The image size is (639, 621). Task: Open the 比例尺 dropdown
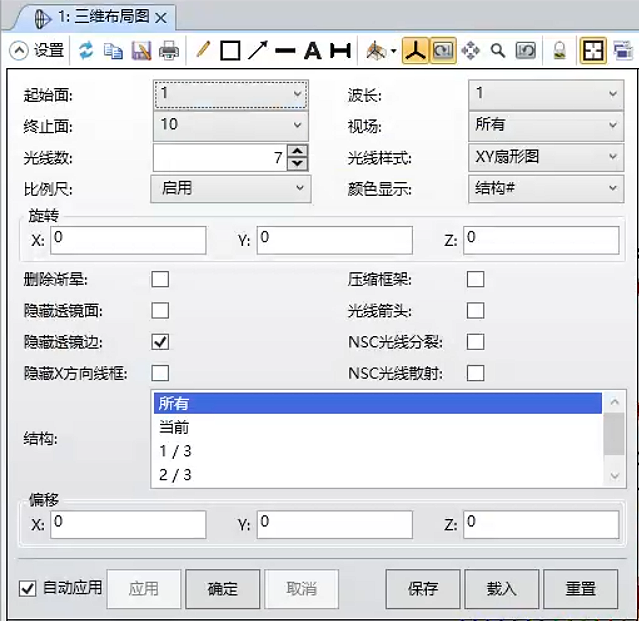(x=231, y=188)
